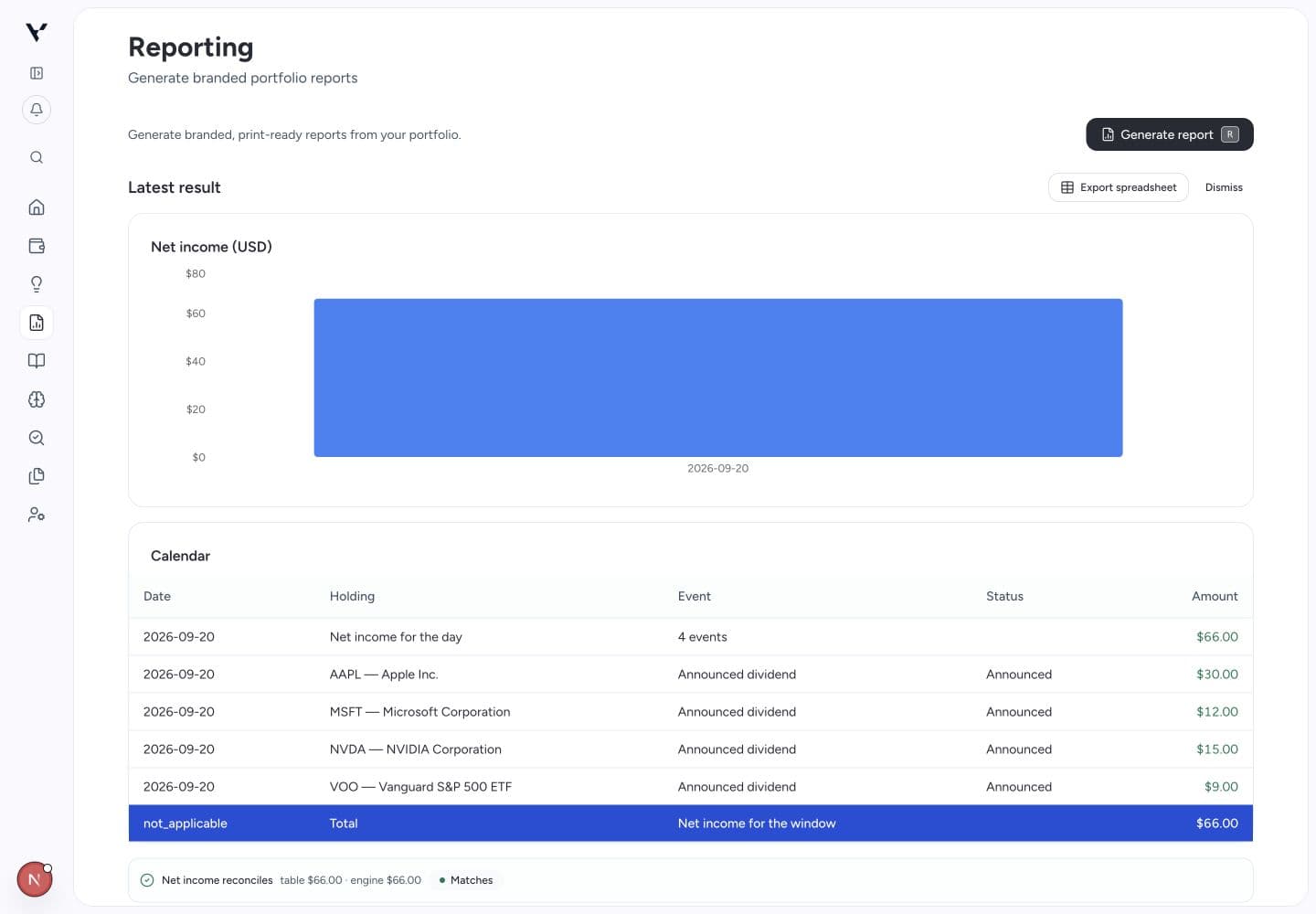Viewport: 1316px width, 914px height.
Task: Click the Generate report button
Action: (1169, 134)
